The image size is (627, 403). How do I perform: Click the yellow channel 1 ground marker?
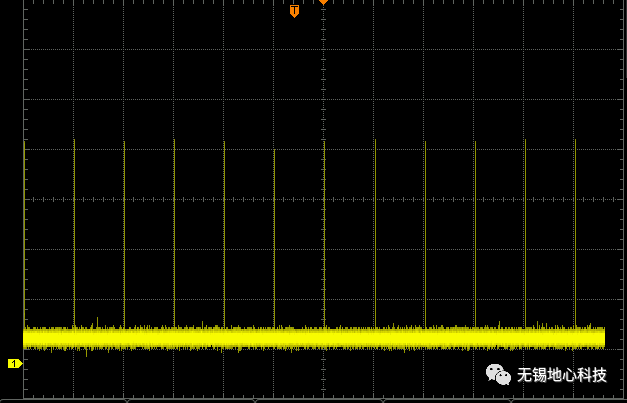tap(14, 363)
